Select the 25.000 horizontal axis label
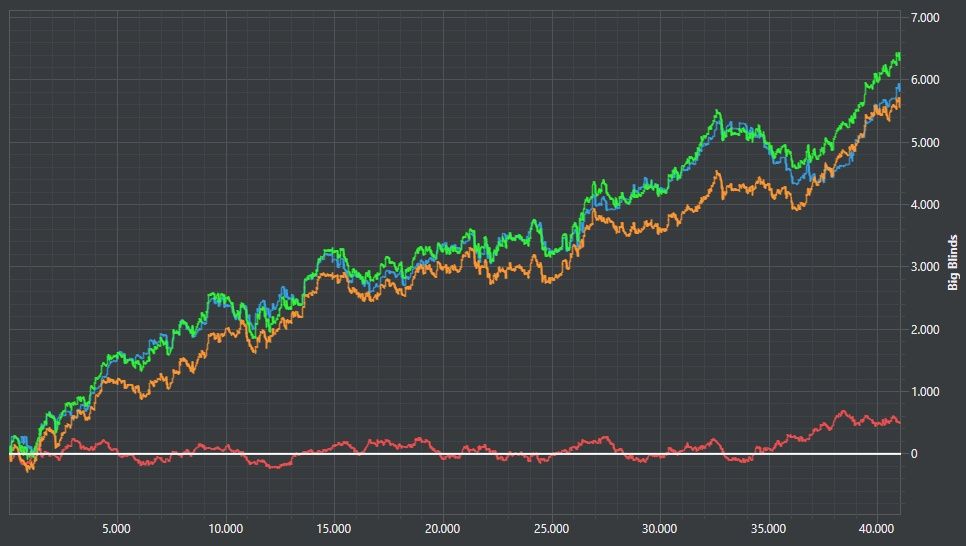The width and height of the screenshot is (966, 546). [550, 528]
